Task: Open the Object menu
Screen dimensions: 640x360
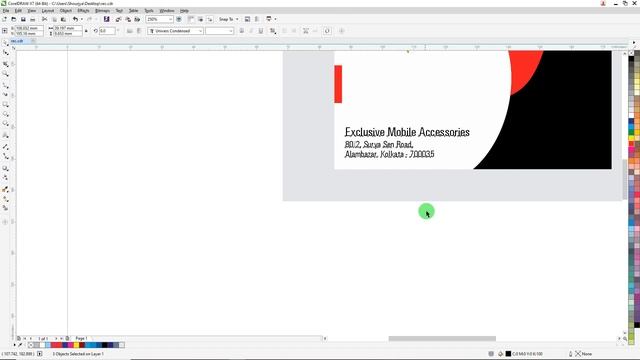Action: 65,11
